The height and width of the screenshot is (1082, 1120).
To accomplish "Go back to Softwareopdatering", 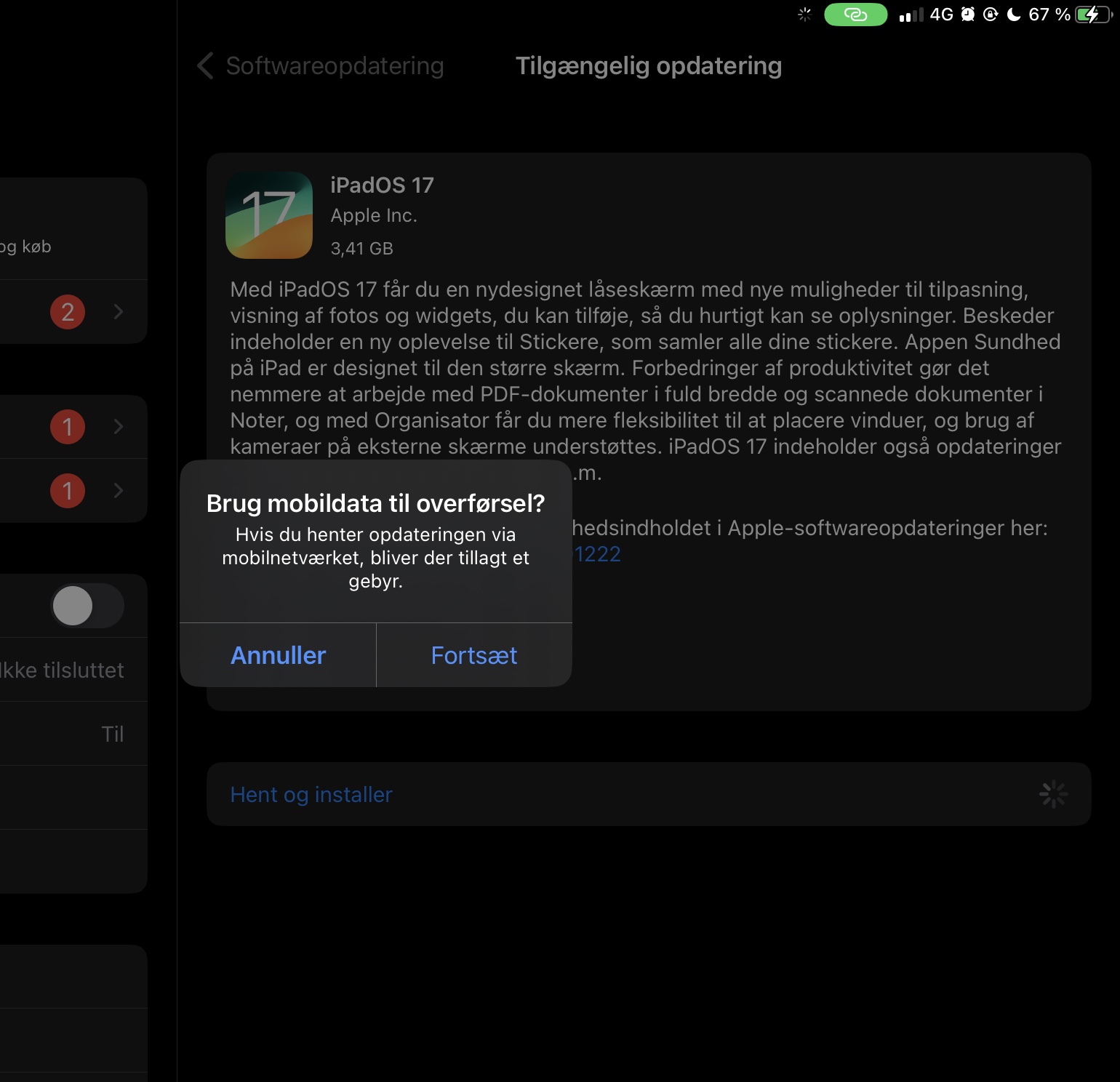I will pyautogui.click(x=320, y=65).
